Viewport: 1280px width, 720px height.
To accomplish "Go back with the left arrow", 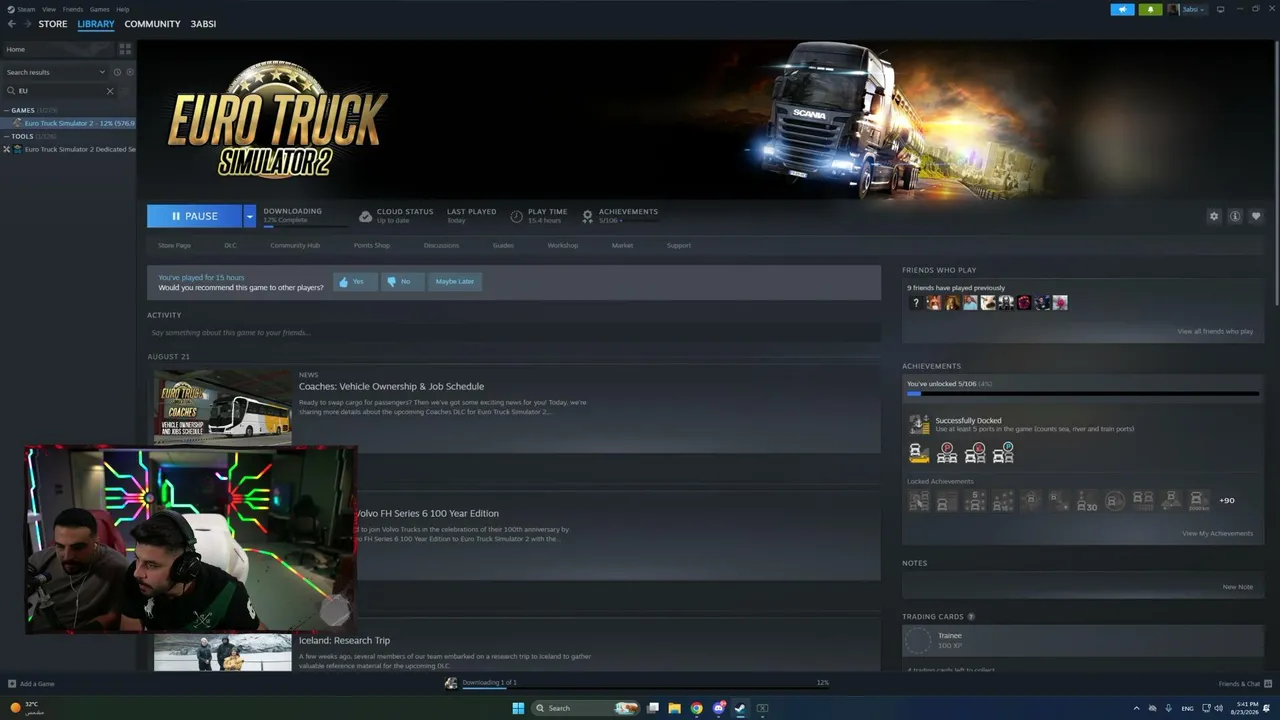I will coord(12,24).
